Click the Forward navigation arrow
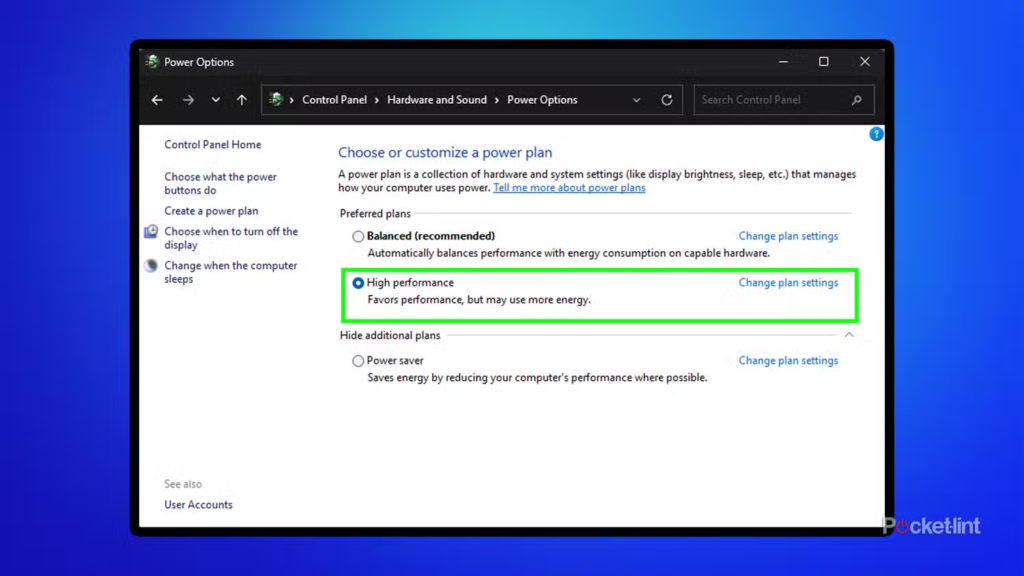Image resolution: width=1024 pixels, height=576 pixels. pos(188,100)
